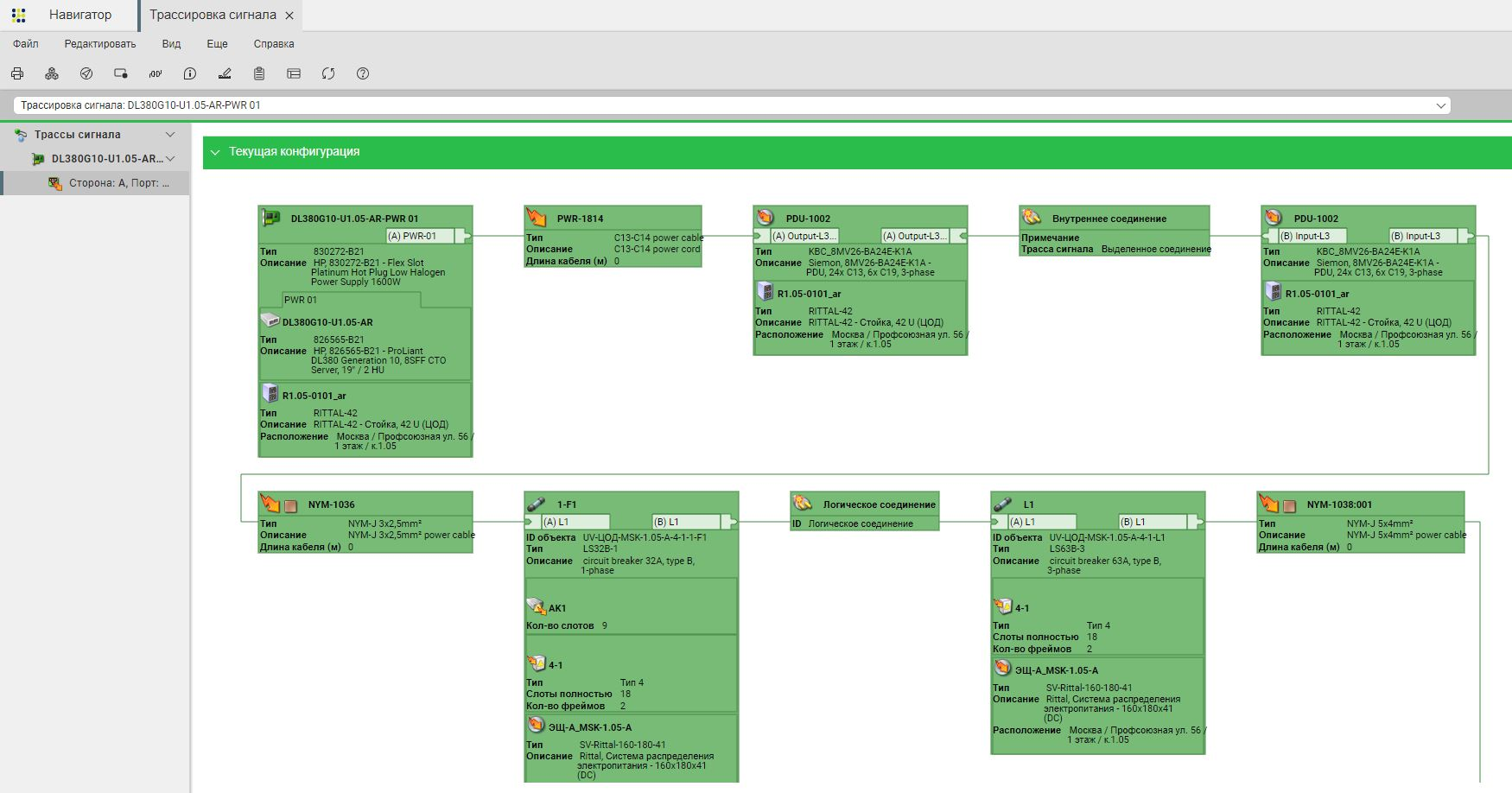Select the 'Сторона: A, Порт' tree item
This screenshot has width=1512, height=793.
[118, 183]
